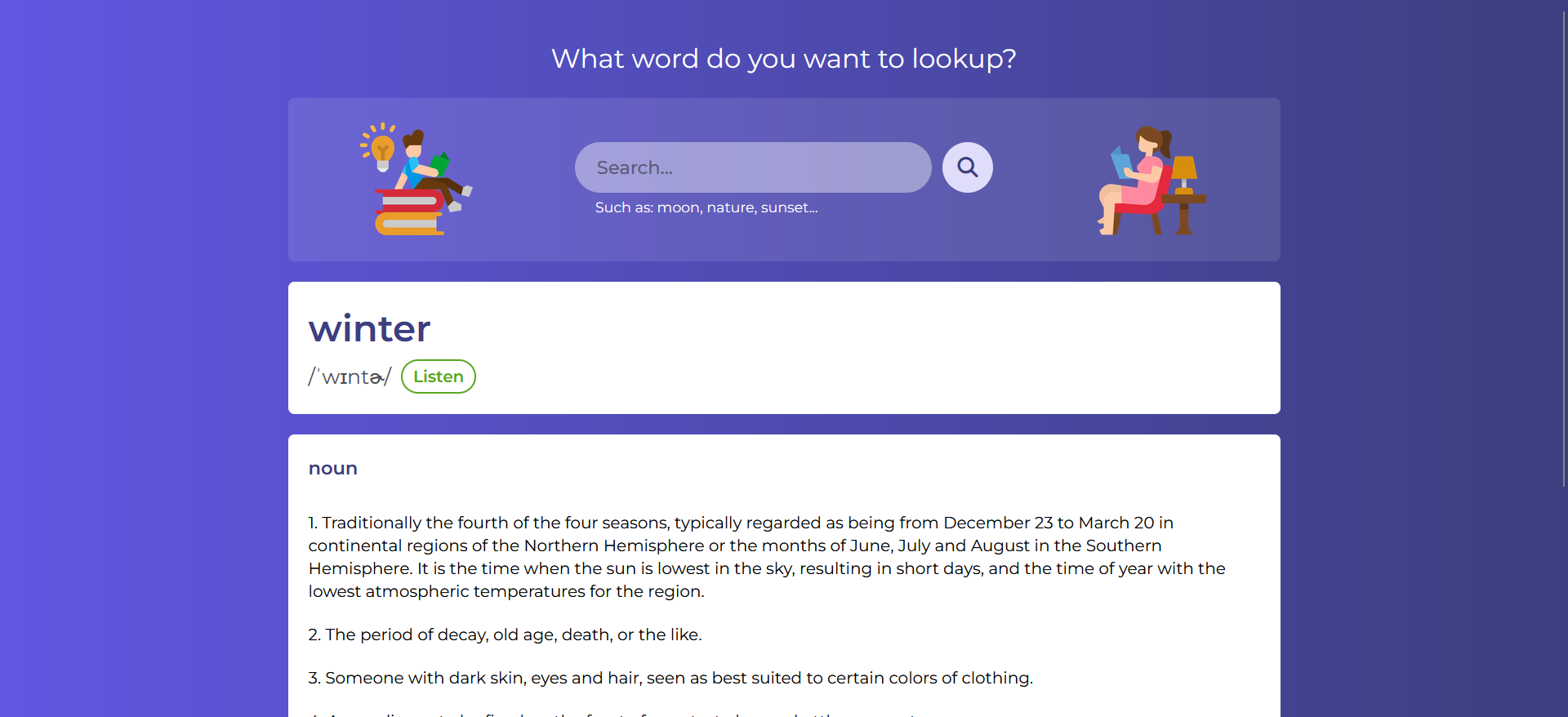Click the green book the boy holds
This screenshot has width=1568, height=717.
pos(441,164)
